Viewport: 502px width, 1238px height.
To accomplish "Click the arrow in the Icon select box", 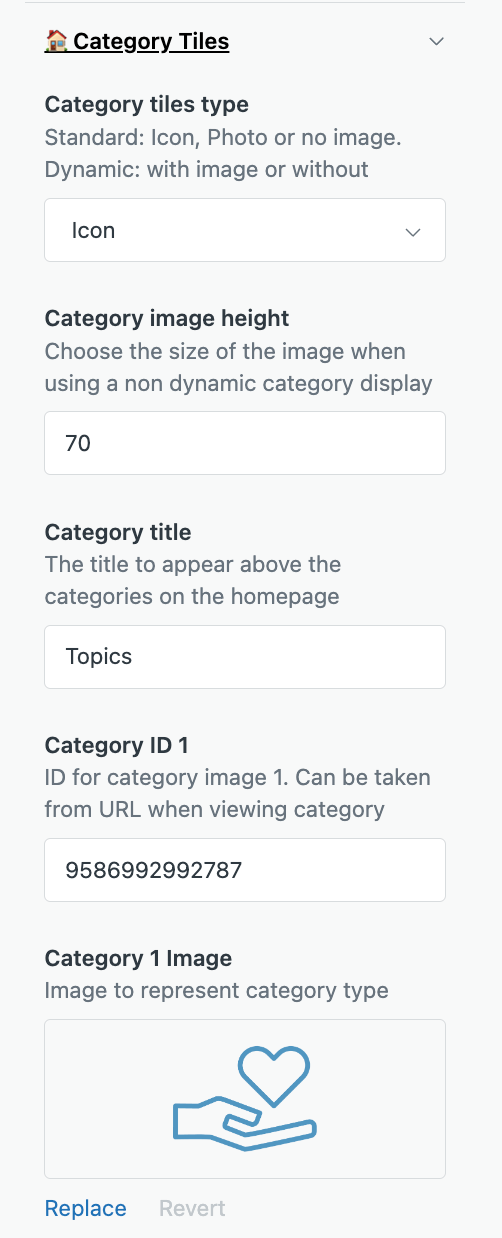I will [x=413, y=232].
